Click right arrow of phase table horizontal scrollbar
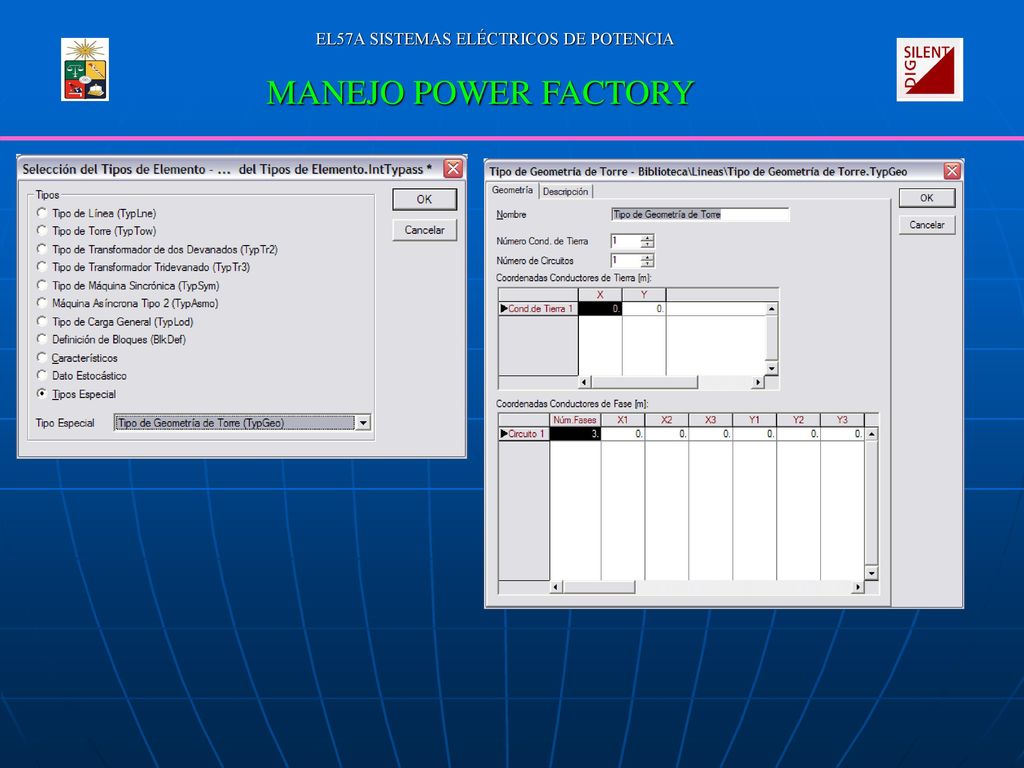Viewport: 1024px width, 768px height. click(858, 587)
